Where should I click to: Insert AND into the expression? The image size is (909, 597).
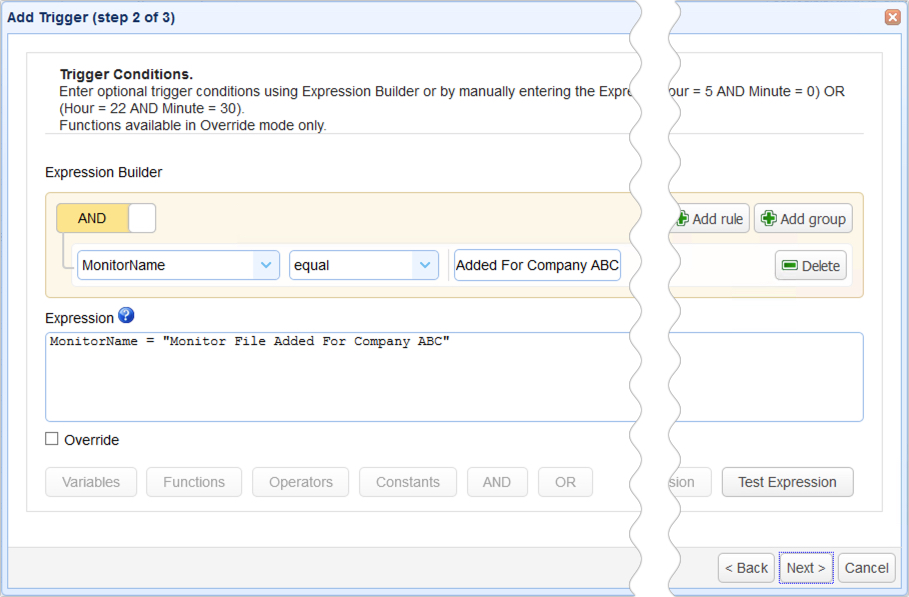tap(497, 481)
